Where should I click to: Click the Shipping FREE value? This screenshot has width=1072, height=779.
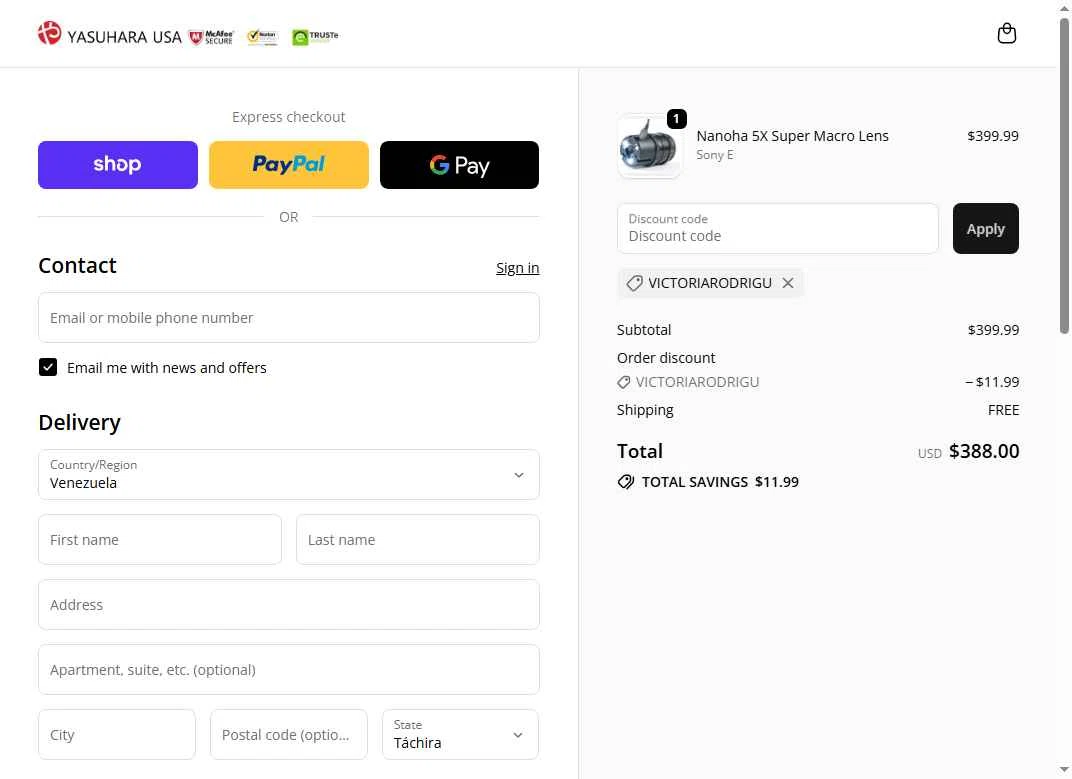coord(1003,410)
